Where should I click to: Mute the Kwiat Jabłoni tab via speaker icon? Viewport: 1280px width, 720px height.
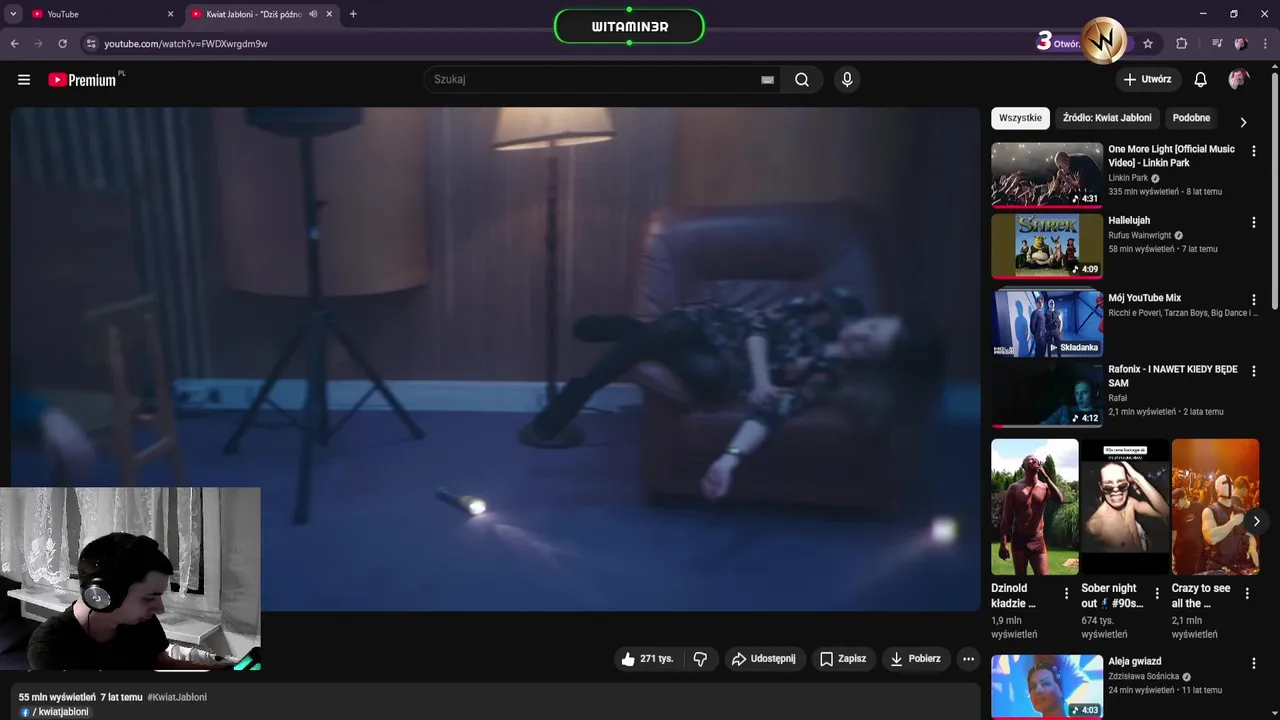point(313,14)
